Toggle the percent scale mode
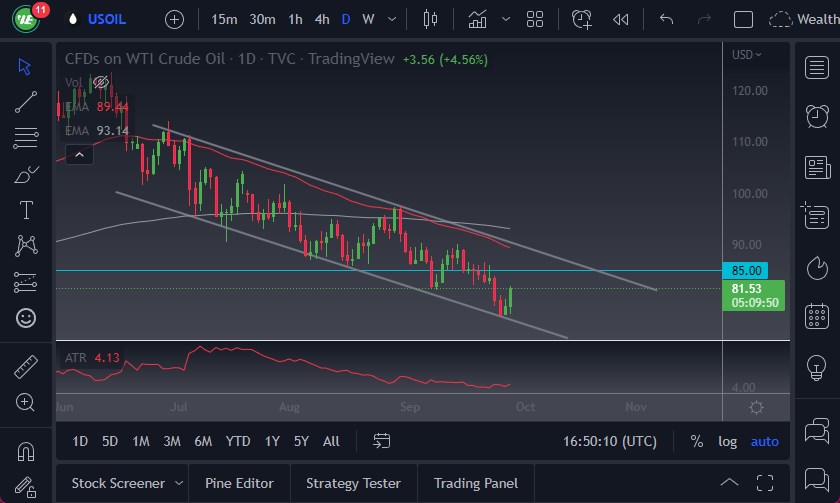The width and height of the screenshot is (840, 503). pyautogui.click(x=696, y=441)
